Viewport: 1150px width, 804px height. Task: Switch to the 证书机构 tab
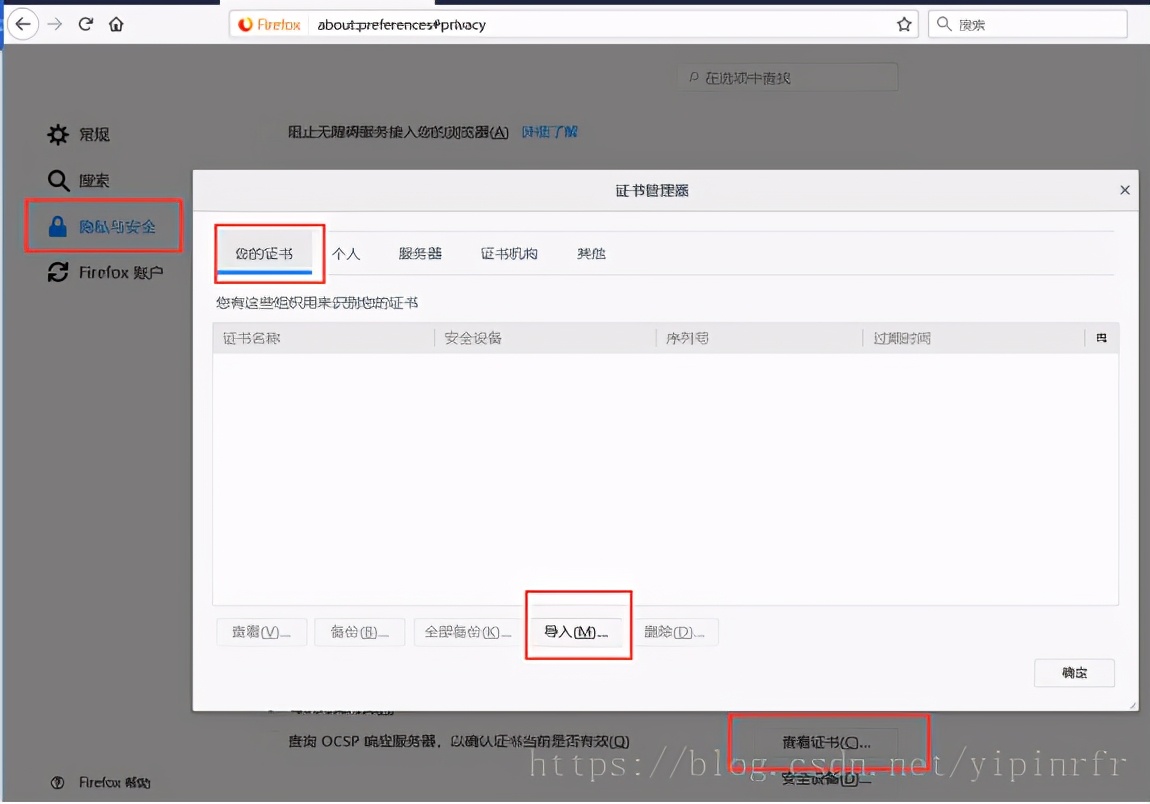510,254
